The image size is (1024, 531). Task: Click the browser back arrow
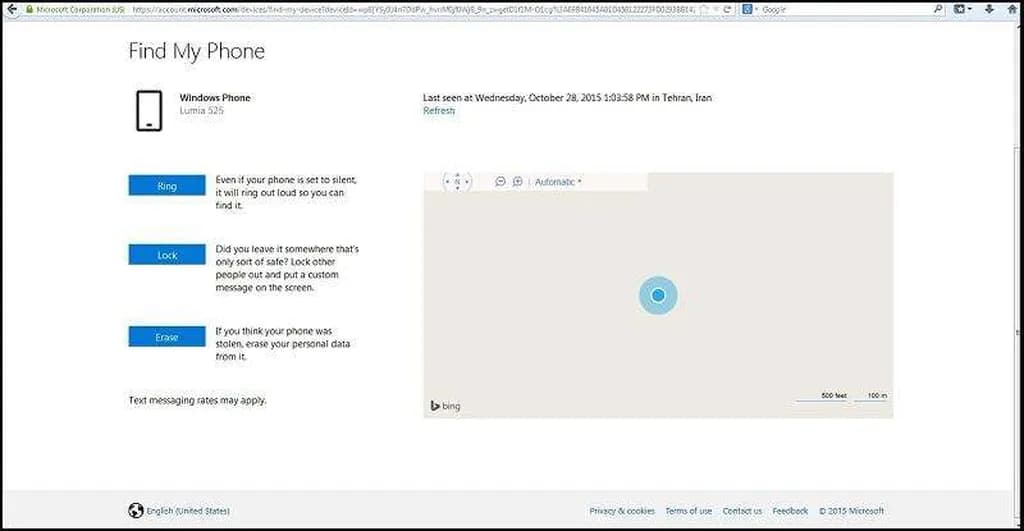coord(12,8)
